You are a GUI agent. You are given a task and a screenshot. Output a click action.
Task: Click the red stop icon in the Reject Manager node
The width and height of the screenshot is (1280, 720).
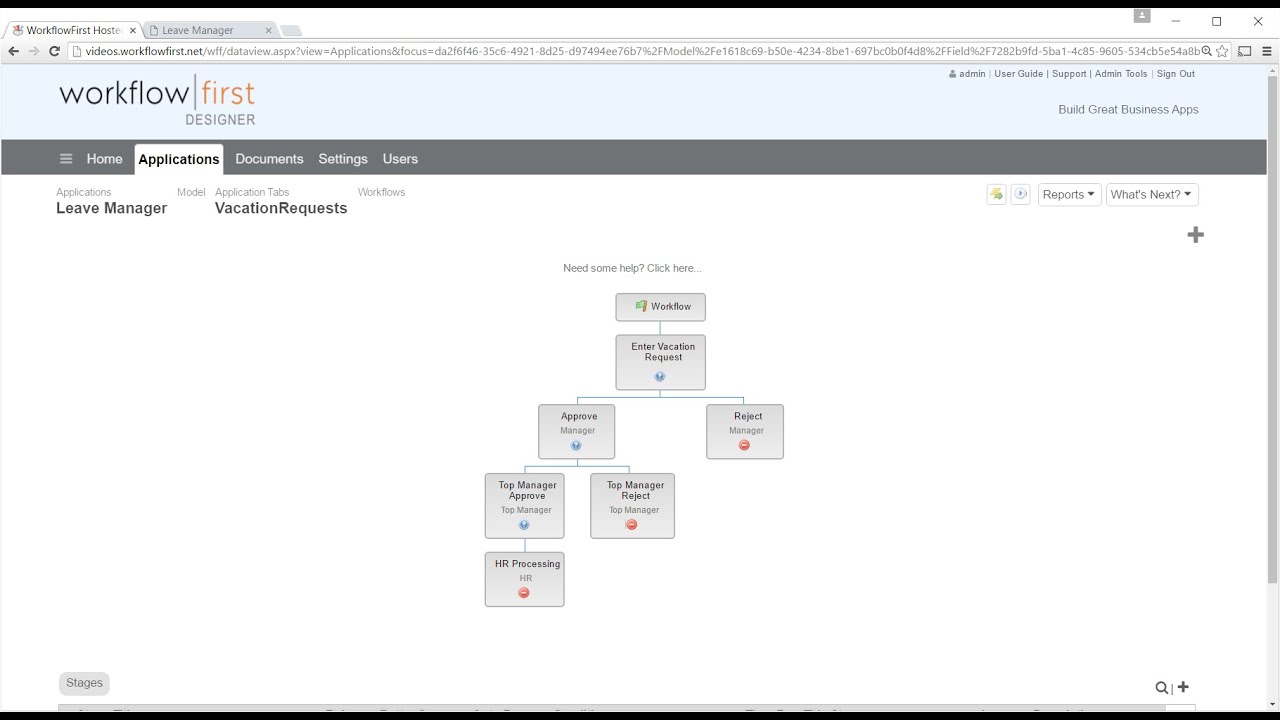tap(744, 445)
